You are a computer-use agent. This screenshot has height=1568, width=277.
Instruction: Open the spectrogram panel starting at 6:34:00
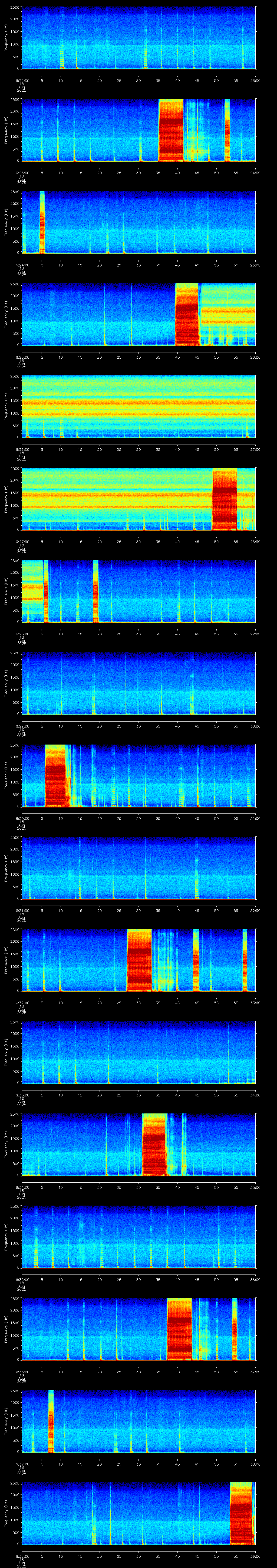139,1144
